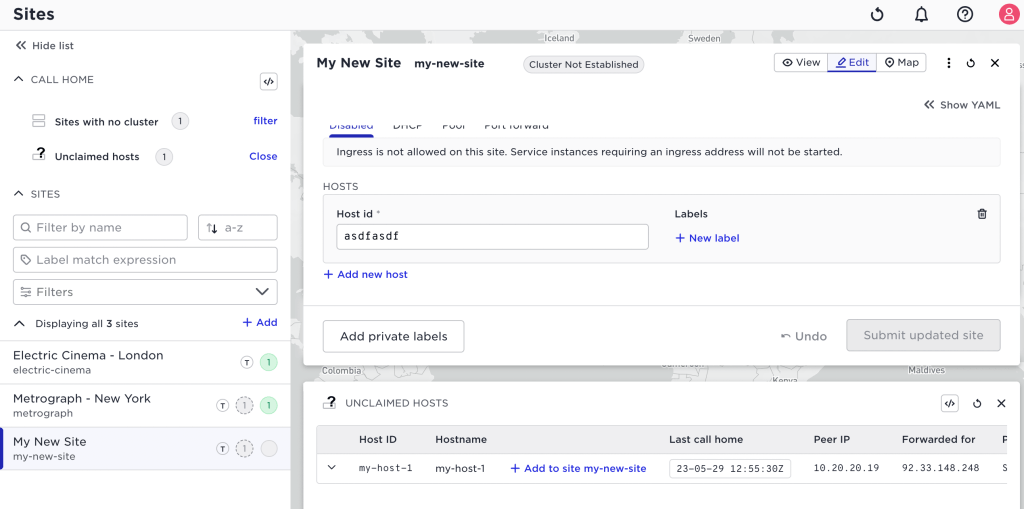Refresh the Unclaimed Hosts panel
Screen dimensions: 1024x509
point(977,403)
